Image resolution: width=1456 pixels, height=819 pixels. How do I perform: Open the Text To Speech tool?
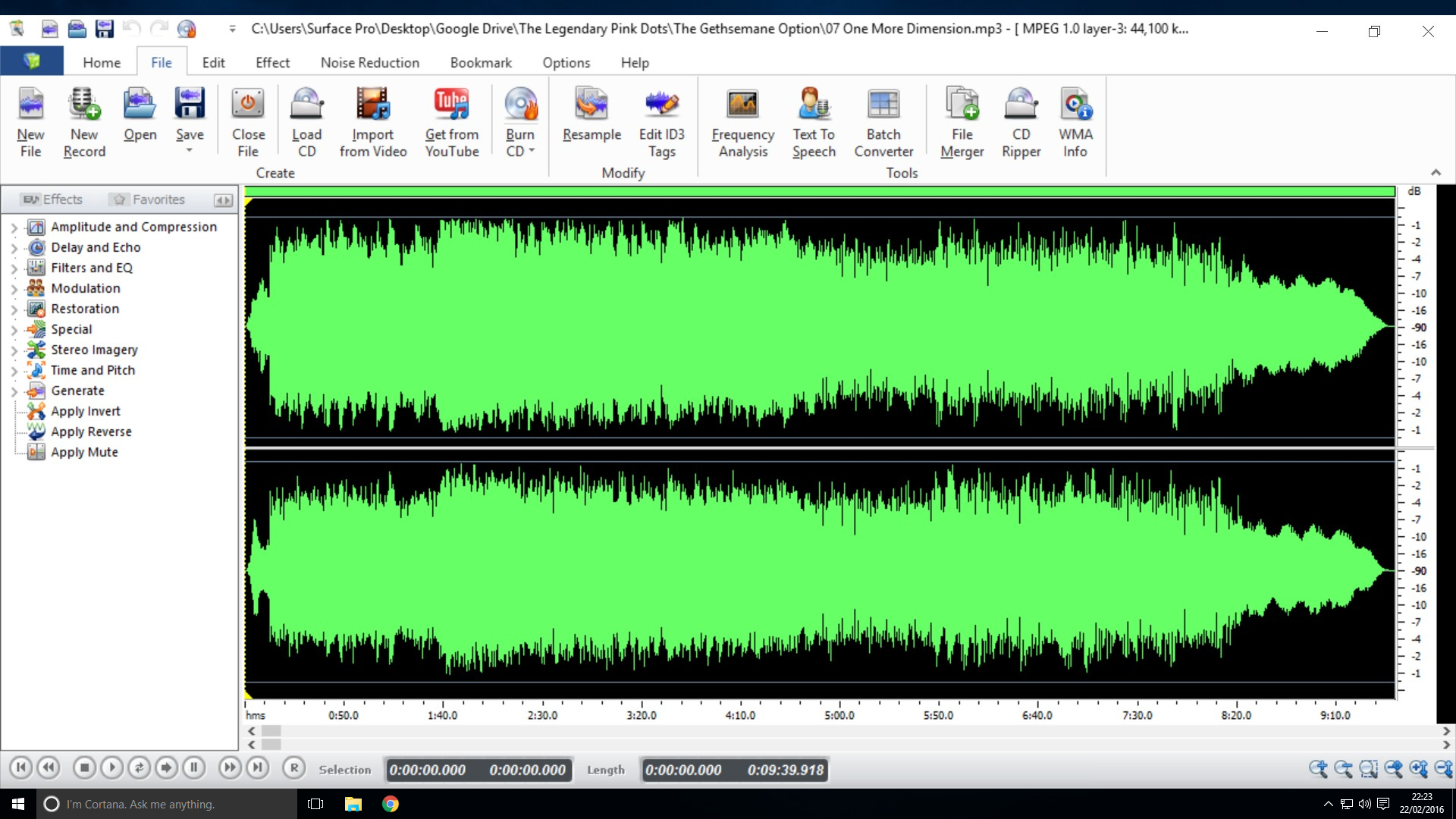812,119
